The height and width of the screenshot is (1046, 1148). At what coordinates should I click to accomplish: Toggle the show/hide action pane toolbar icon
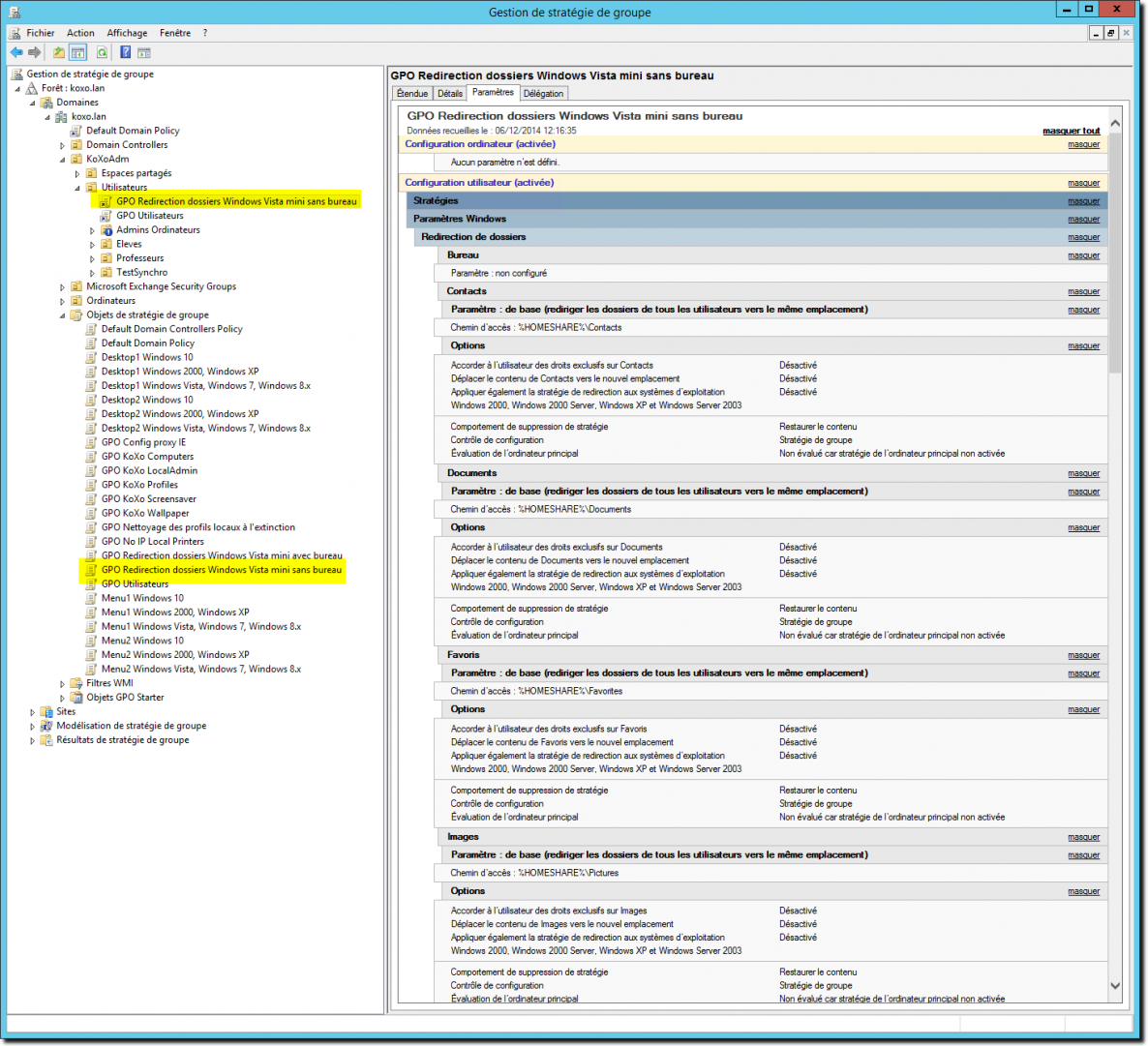point(144,52)
